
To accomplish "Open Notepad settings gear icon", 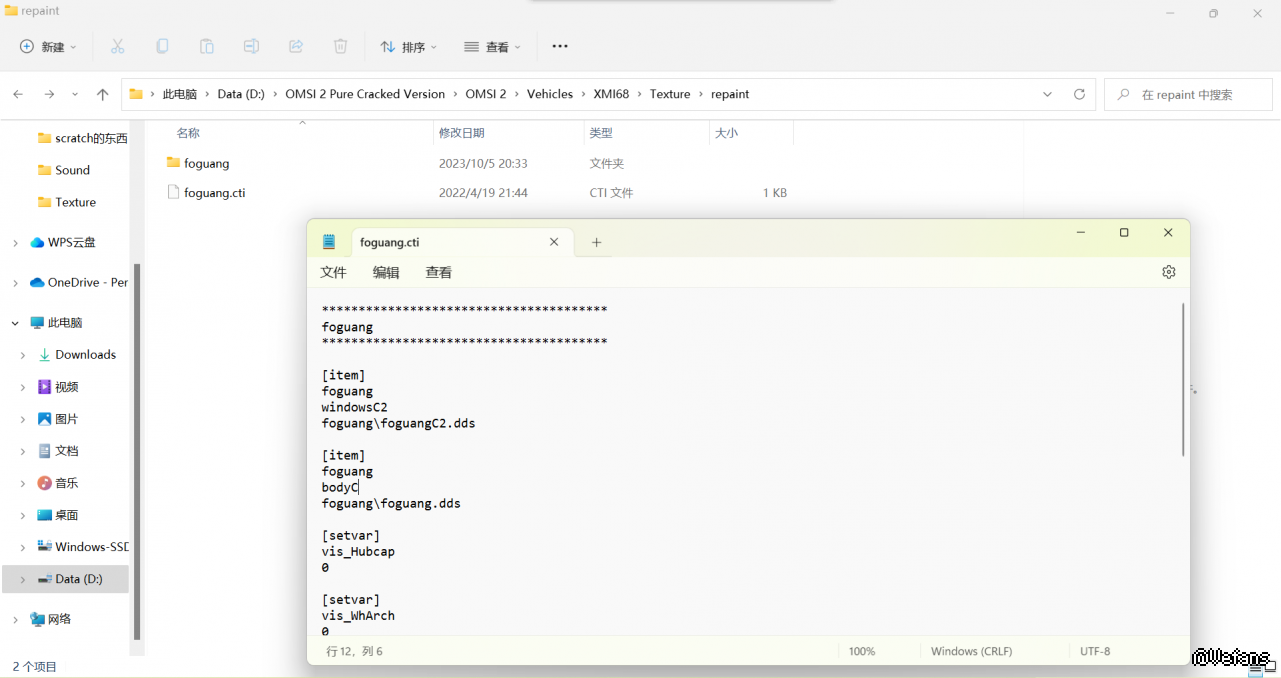I will click(1168, 272).
